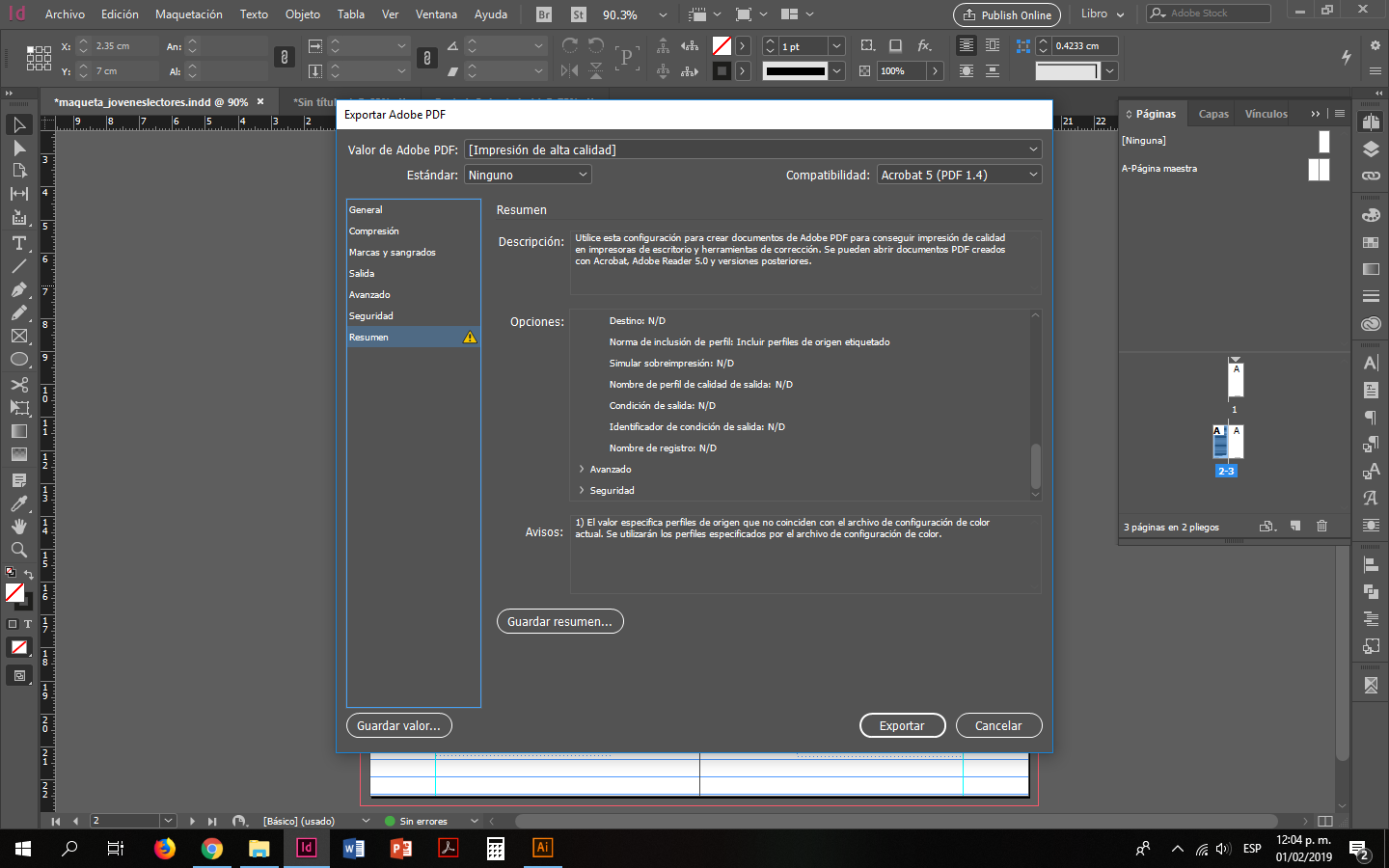The width and height of the screenshot is (1389, 868).
Task: Open the Sin errores preflight dropdown
Action: coord(474,821)
